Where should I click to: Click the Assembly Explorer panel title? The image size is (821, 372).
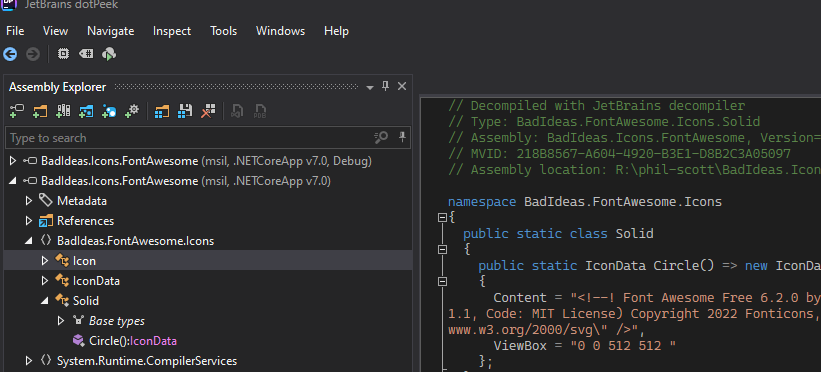[58, 87]
